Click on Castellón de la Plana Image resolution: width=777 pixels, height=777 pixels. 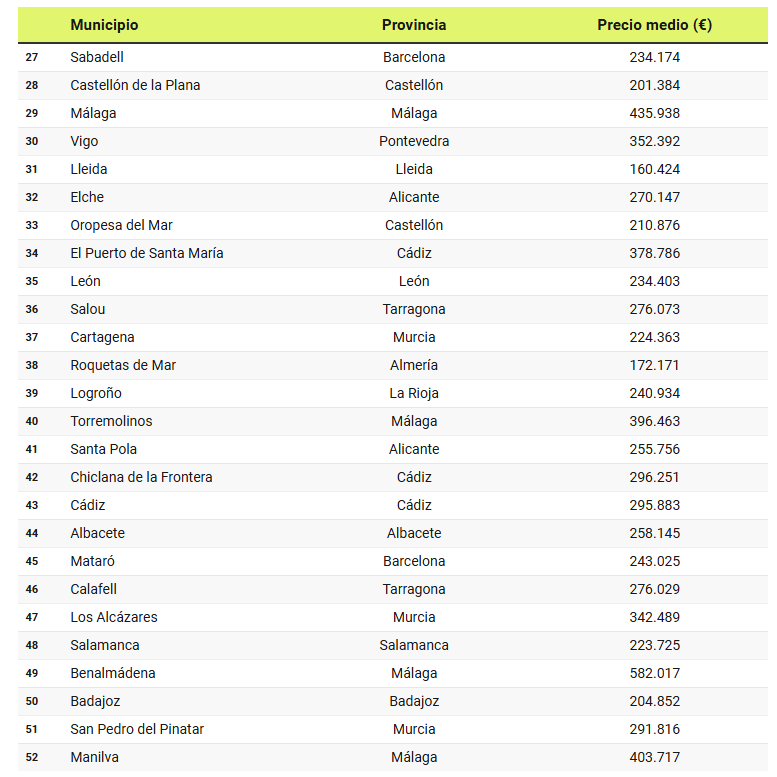click(135, 85)
